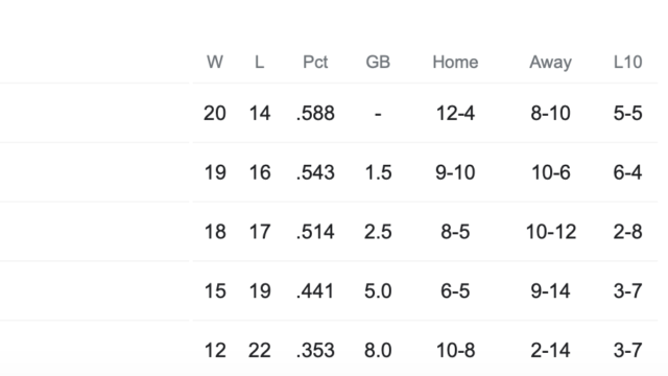The width and height of the screenshot is (668, 376).
Task: Select the 12-4 home record cell
Action: (x=455, y=113)
